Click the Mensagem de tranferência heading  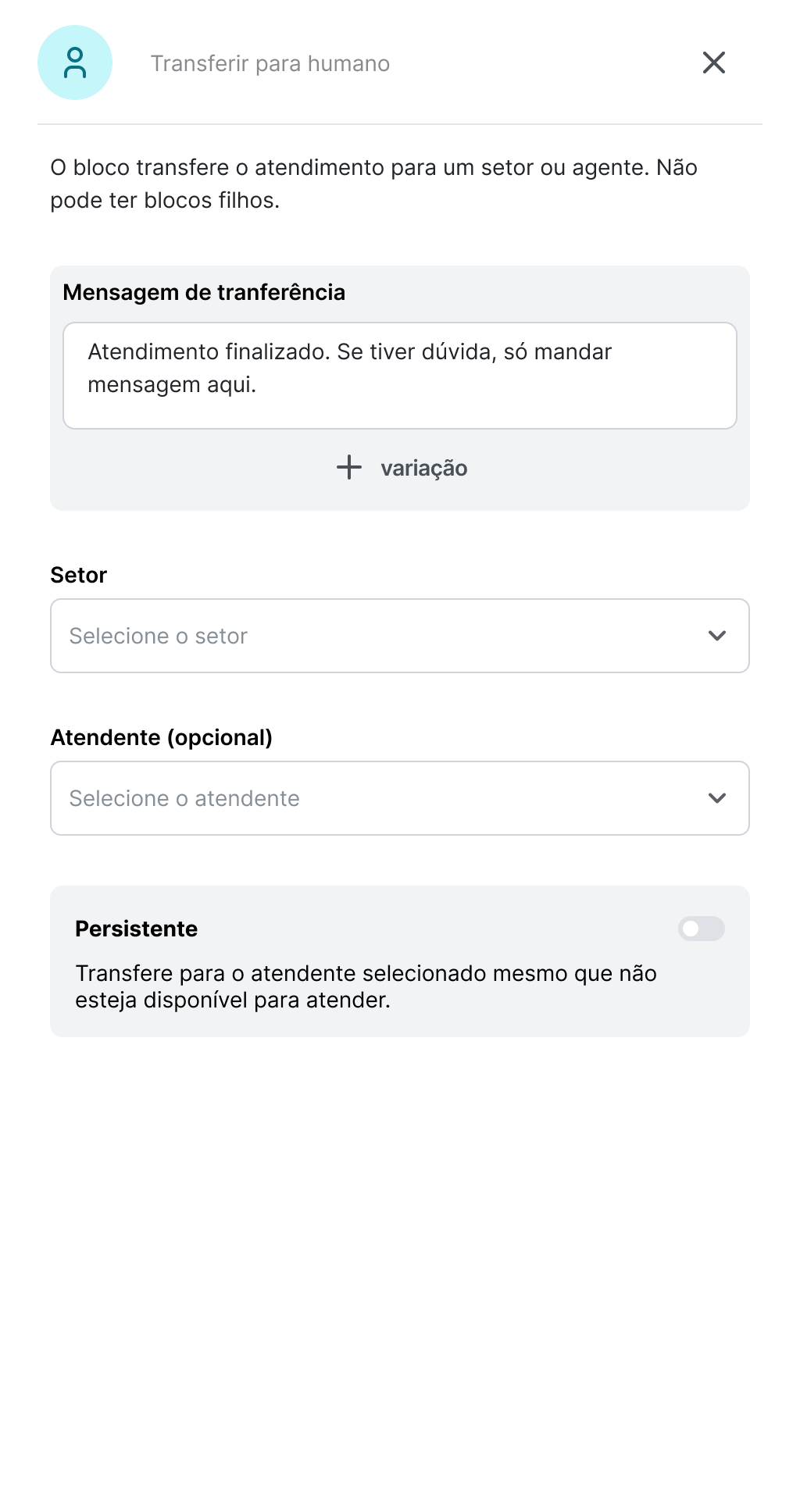click(x=204, y=292)
